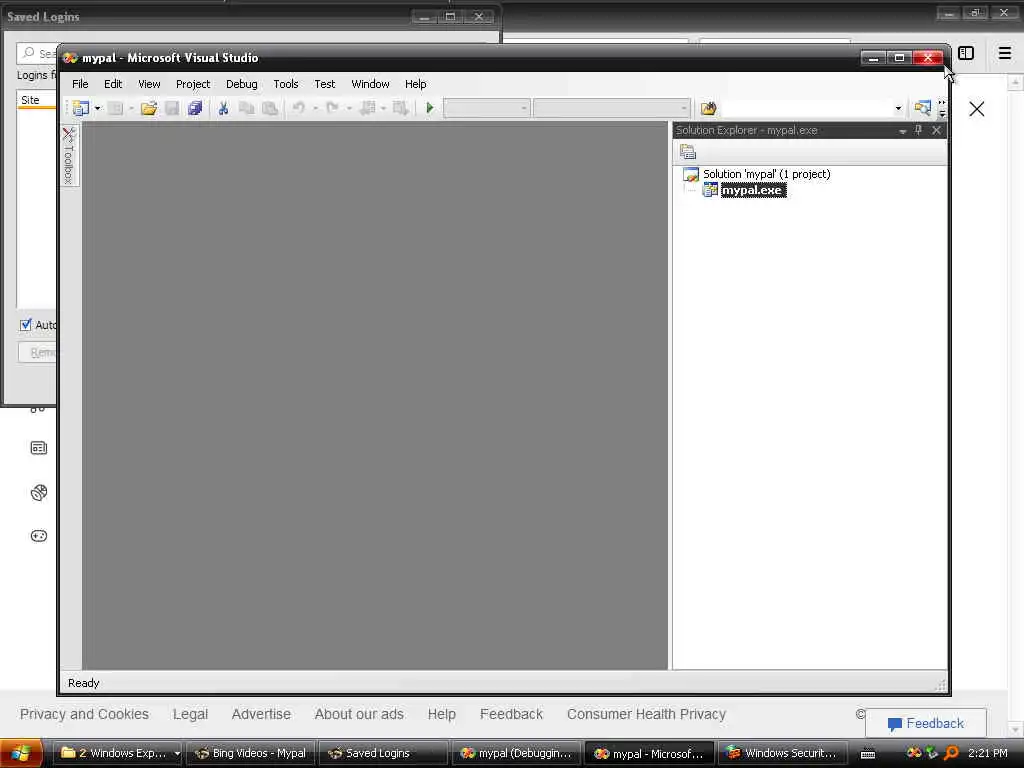Click the Save All icon

(x=195, y=108)
